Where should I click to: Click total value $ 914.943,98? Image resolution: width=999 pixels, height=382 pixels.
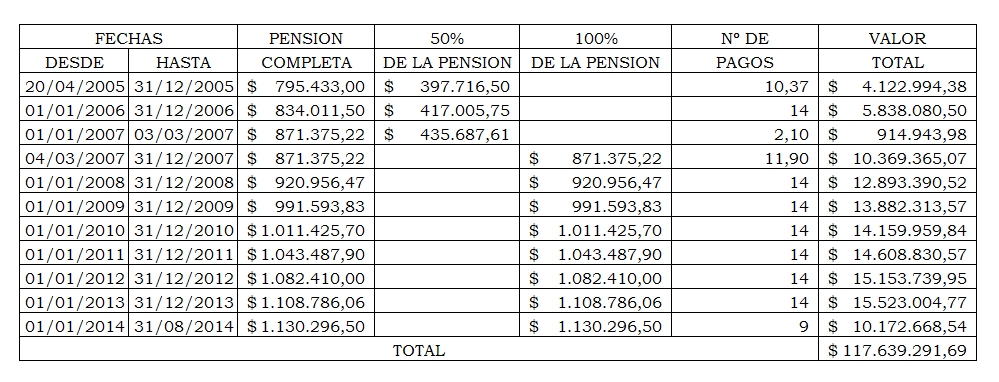[898, 134]
